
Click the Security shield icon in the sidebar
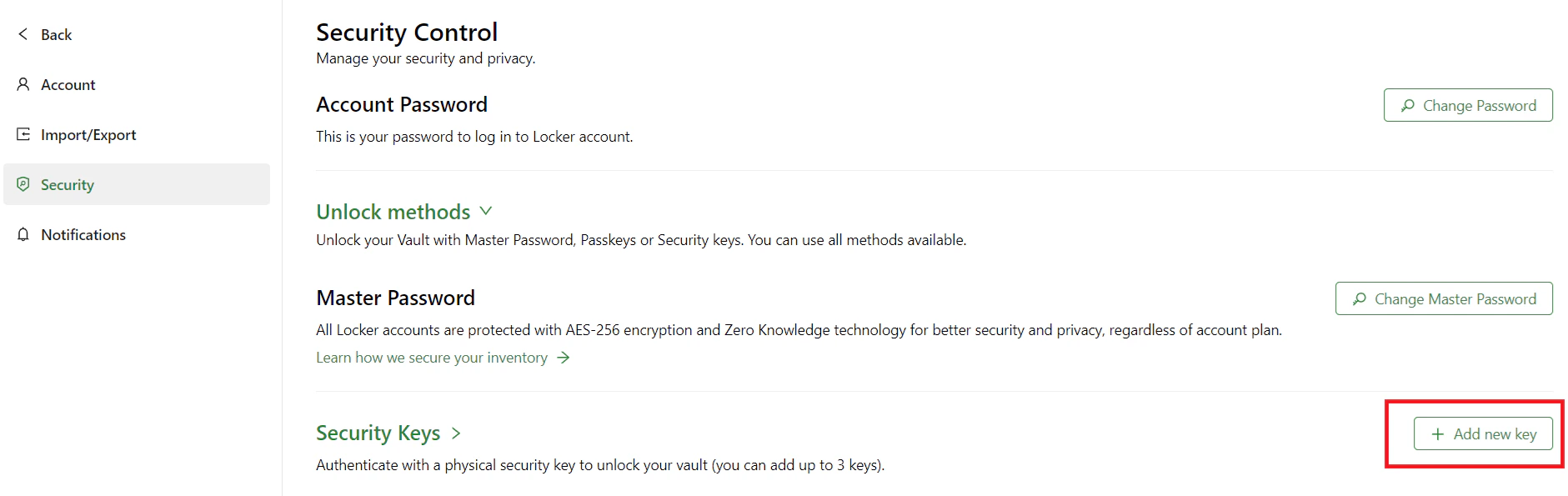(23, 184)
